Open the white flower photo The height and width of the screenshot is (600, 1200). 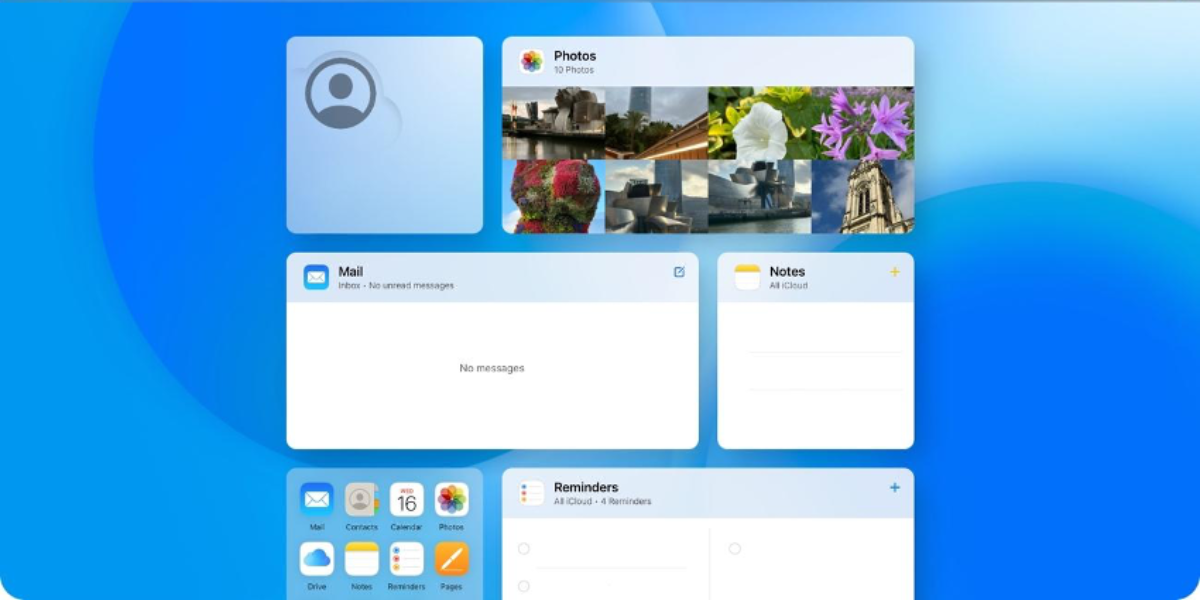[759, 123]
